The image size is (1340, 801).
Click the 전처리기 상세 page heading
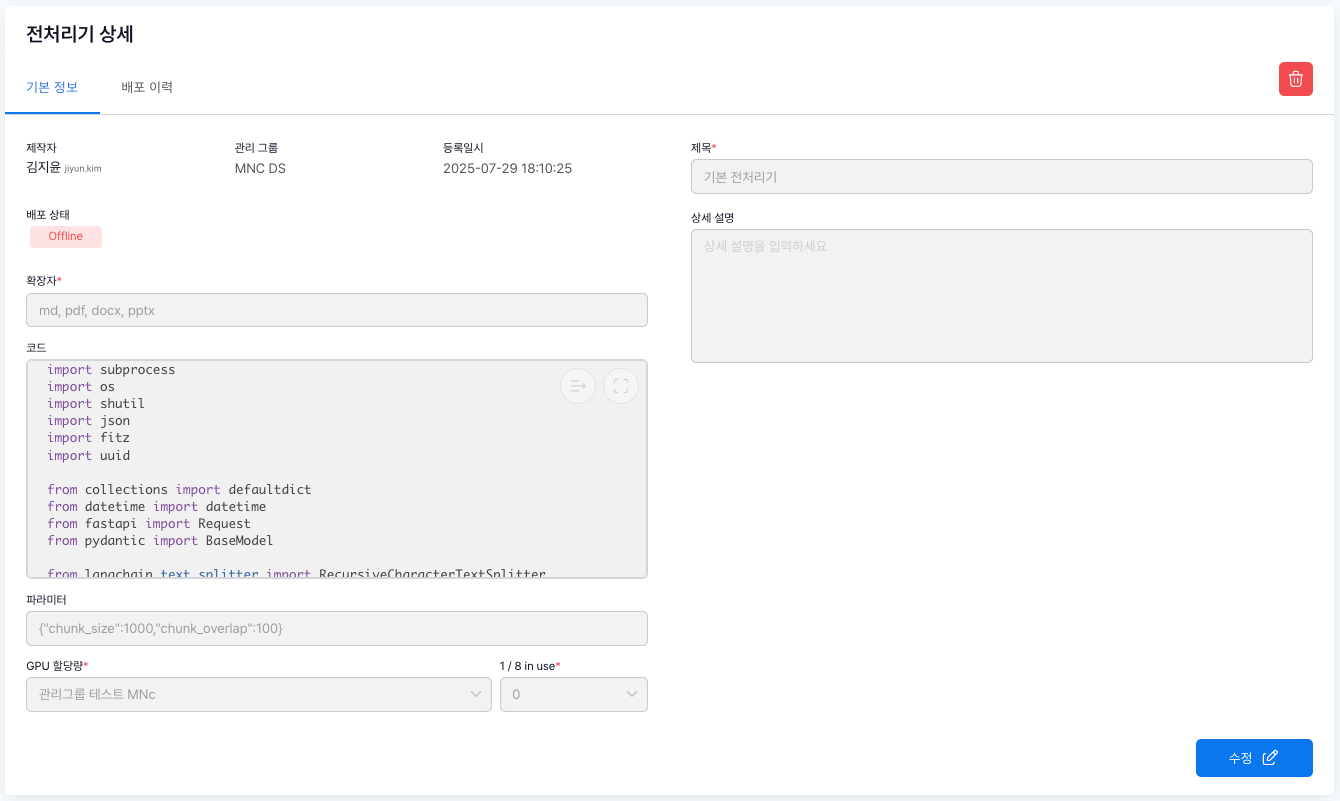click(80, 34)
